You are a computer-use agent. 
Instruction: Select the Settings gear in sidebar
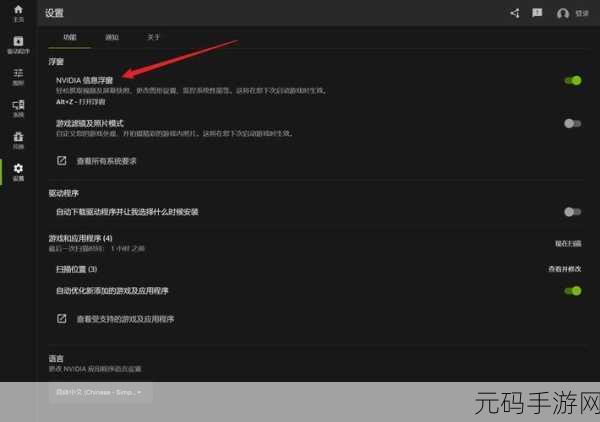[x=18, y=172]
